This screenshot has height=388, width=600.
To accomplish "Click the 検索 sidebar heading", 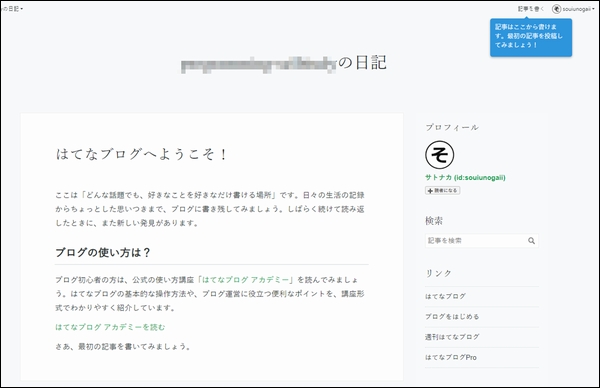I will coord(434,221).
